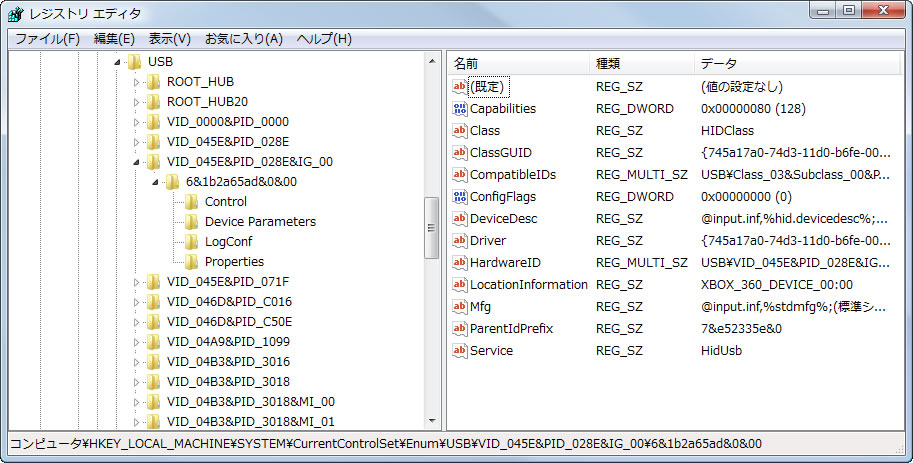Viewport: 913px width, 463px height.
Task: Select the VID_04B3&PID_3018 tree item
Action: click(228, 382)
